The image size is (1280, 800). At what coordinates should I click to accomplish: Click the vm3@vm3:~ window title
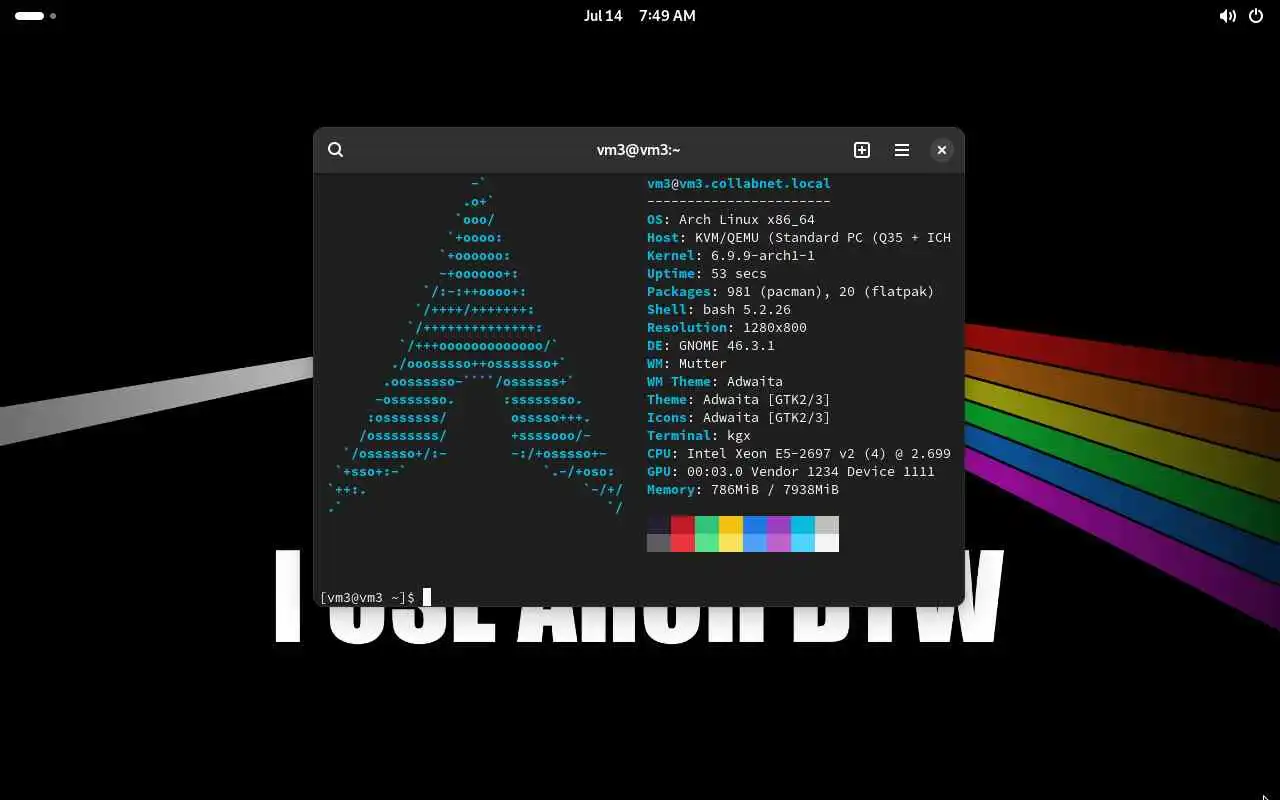coord(638,150)
